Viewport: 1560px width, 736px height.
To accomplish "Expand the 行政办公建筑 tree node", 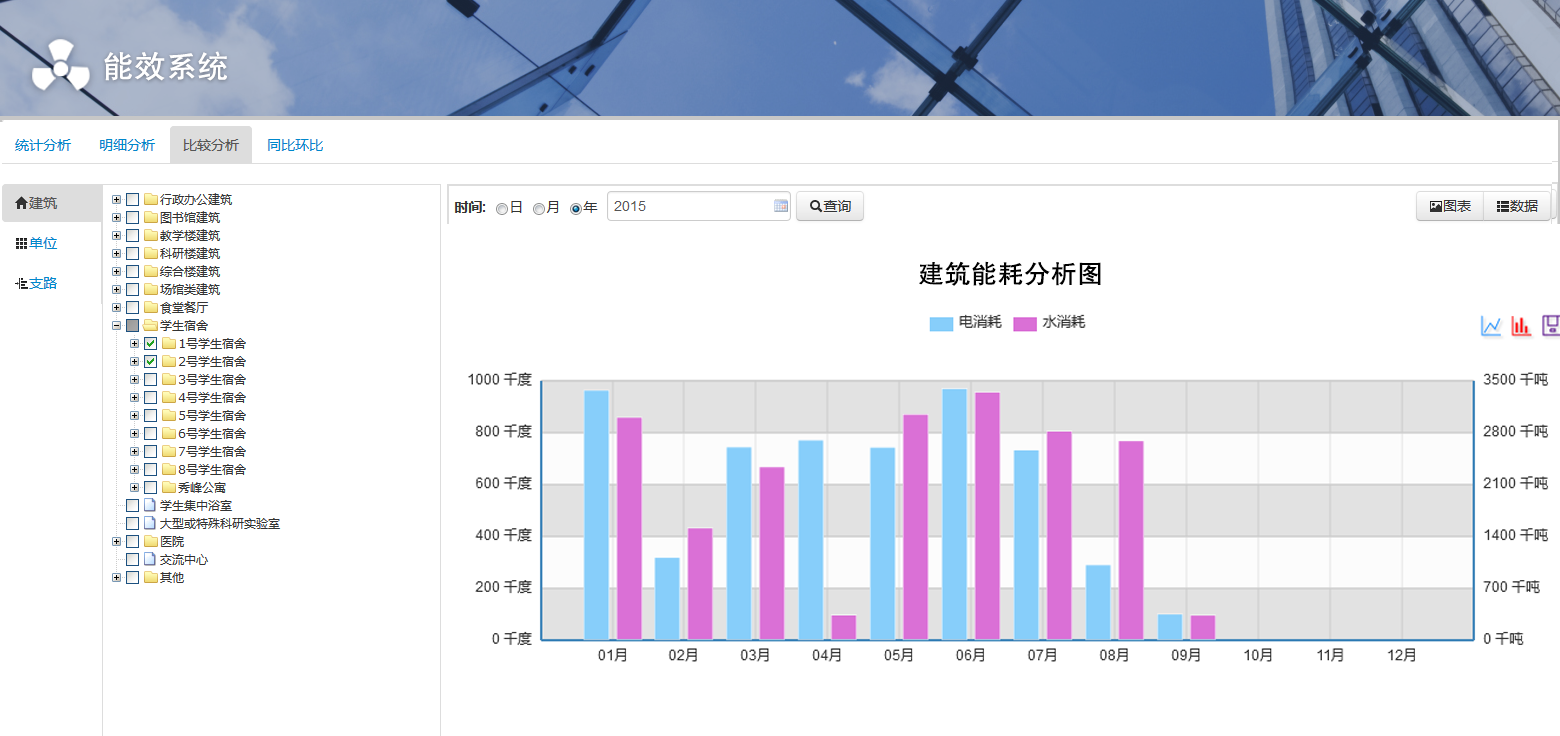I will point(117,199).
